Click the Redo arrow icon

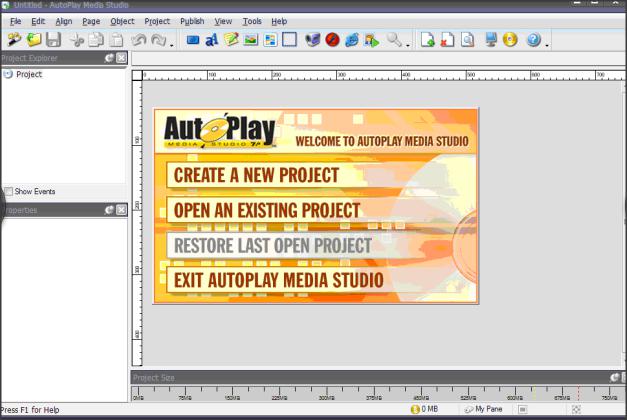(x=159, y=40)
